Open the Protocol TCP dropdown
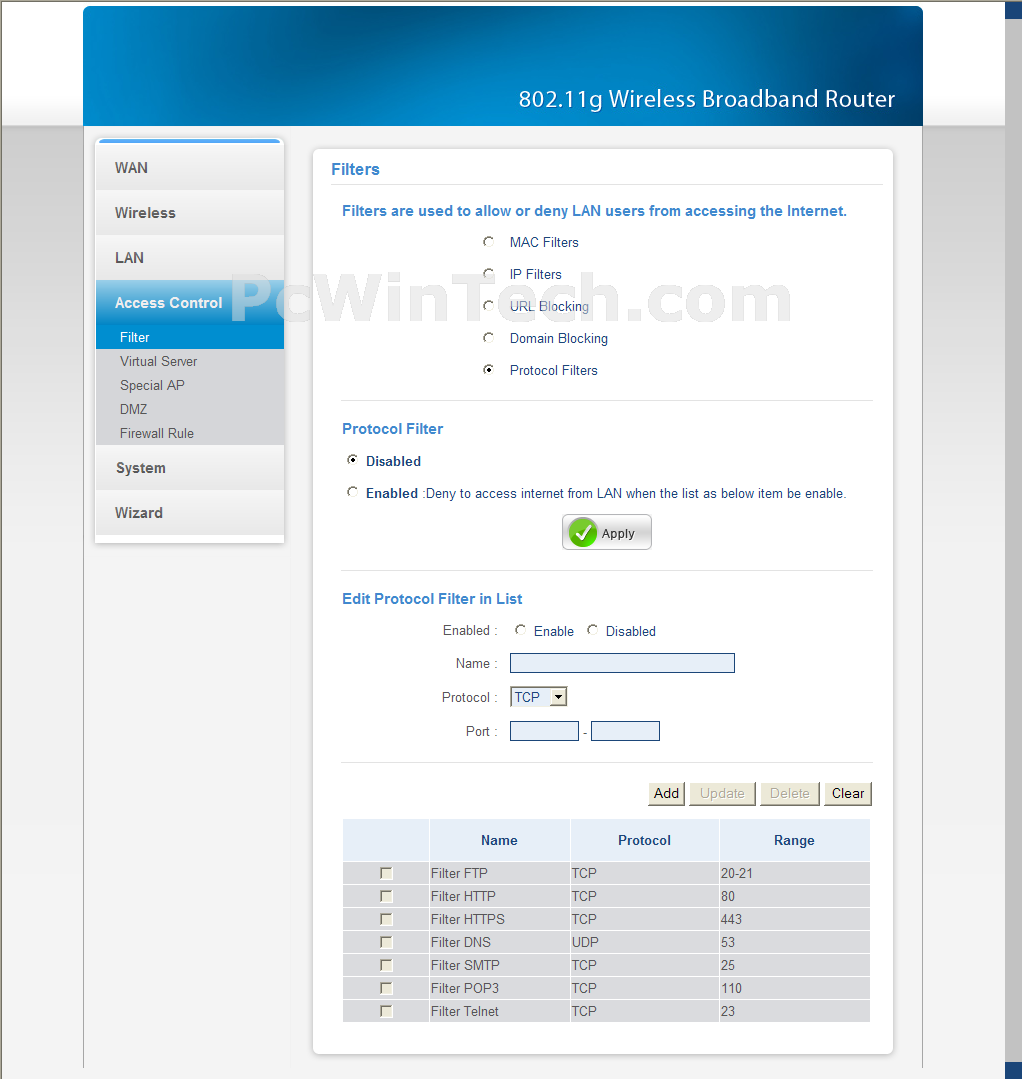Image resolution: width=1022 pixels, height=1079 pixels. (x=538, y=697)
